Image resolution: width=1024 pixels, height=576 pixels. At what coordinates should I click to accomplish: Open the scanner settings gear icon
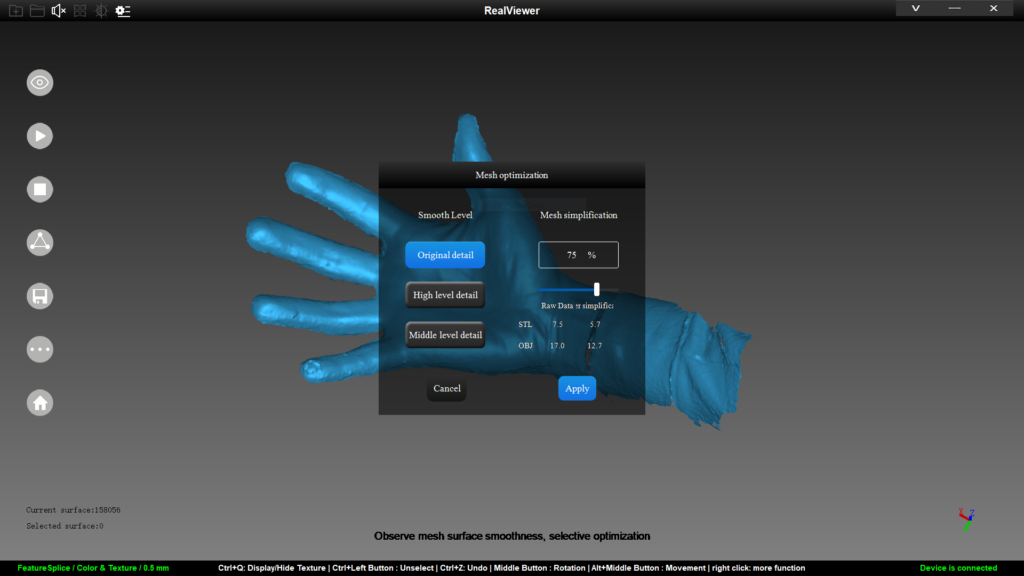coord(122,10)
